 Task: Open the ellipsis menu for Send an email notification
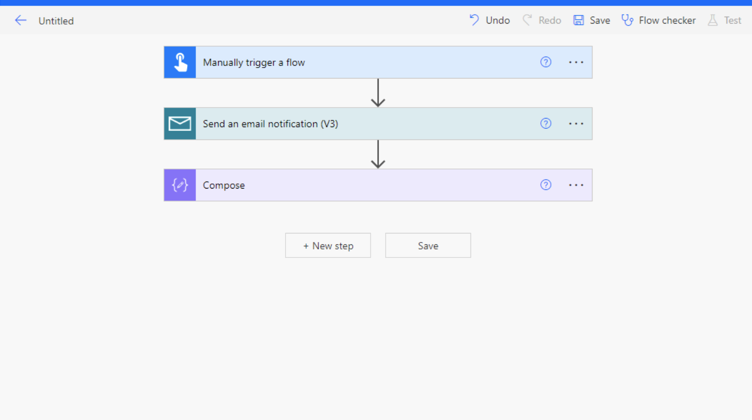pos(576,124)
